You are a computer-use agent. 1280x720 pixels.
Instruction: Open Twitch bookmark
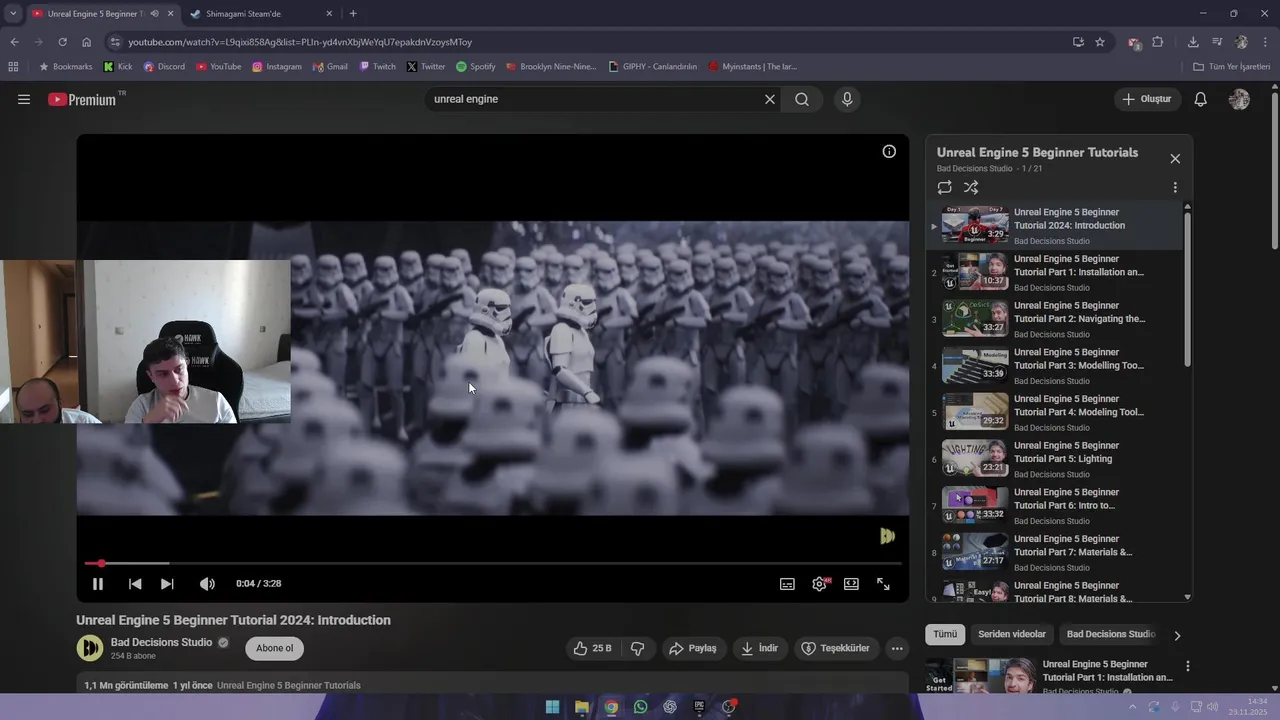(377, 67)
